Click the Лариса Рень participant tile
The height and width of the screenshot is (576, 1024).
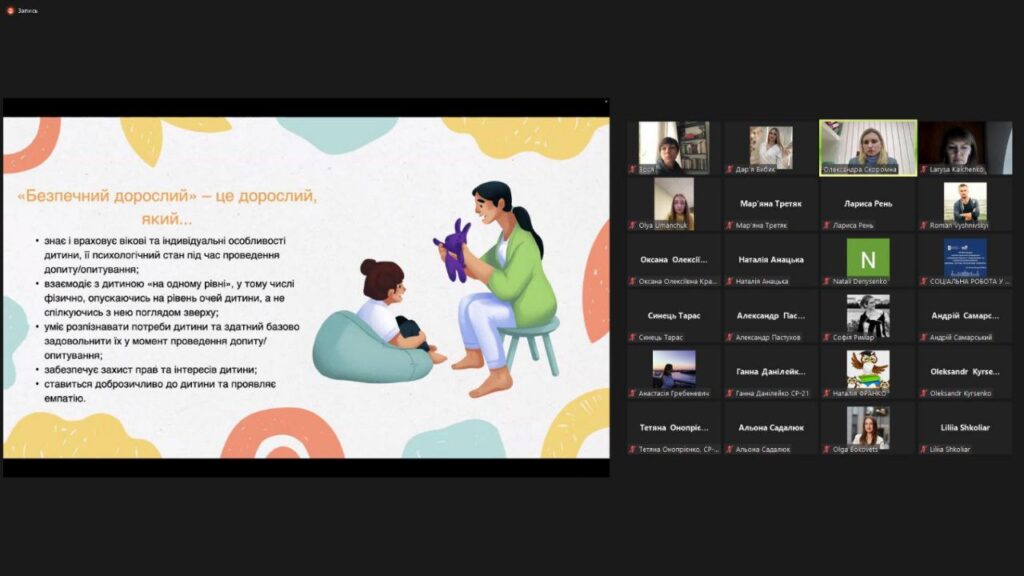868,203
